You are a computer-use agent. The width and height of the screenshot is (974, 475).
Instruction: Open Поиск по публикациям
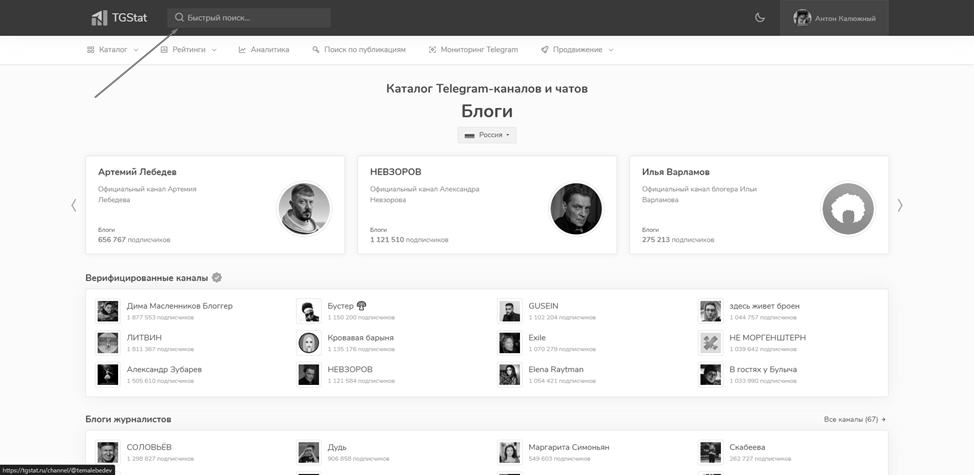(358, 50)
